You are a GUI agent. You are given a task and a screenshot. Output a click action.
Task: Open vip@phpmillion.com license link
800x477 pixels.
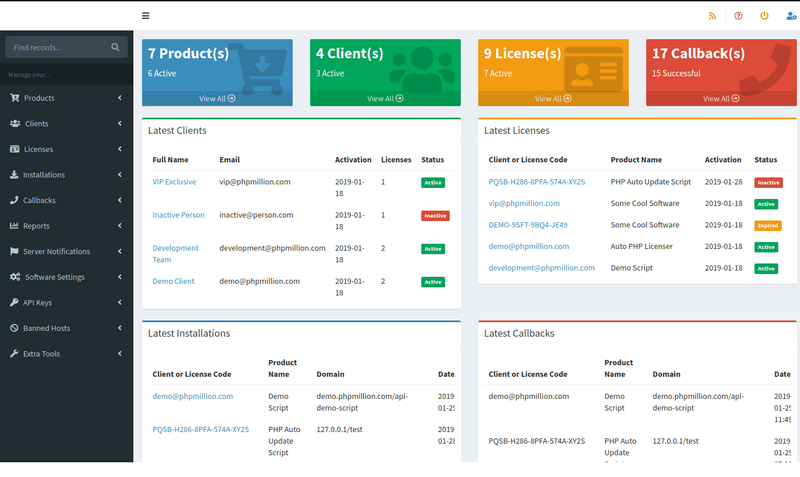click(524, 203)
